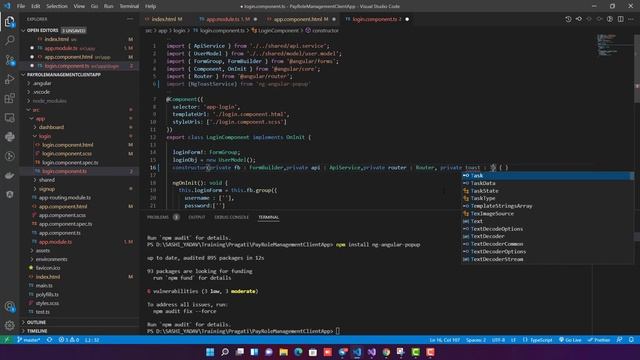Select TaskData autocomplete suggestion
The width and height of the screenshot is (640, 360).
click(x=547, y=183)
